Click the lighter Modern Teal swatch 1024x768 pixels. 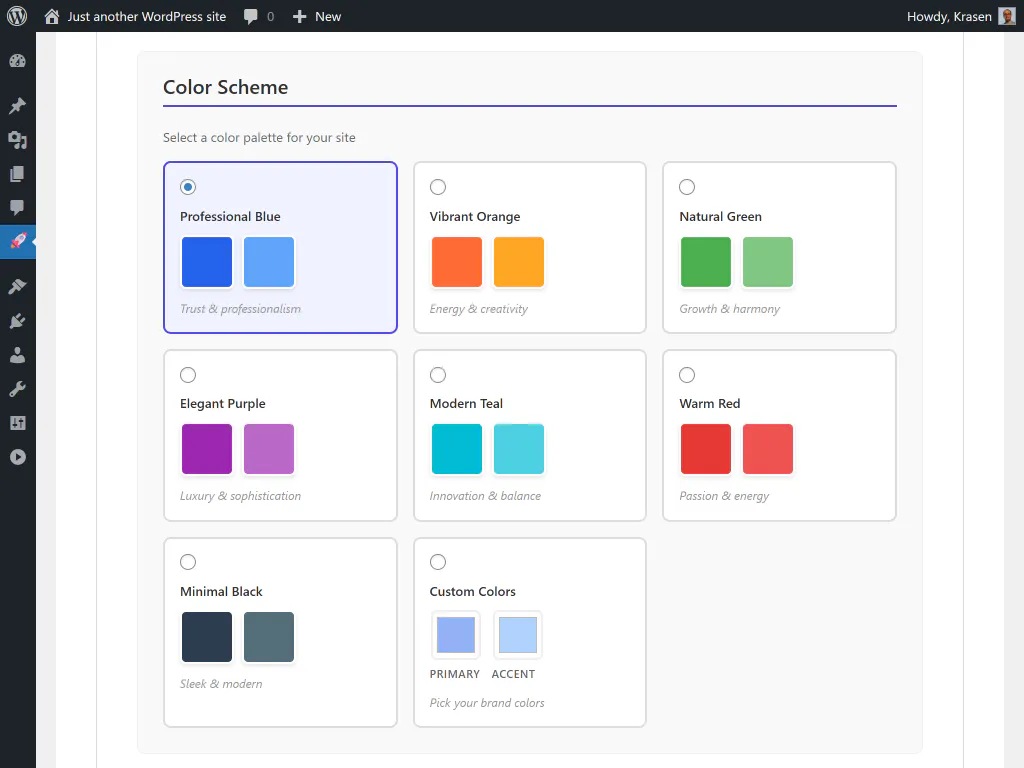[x=519, y=449]
